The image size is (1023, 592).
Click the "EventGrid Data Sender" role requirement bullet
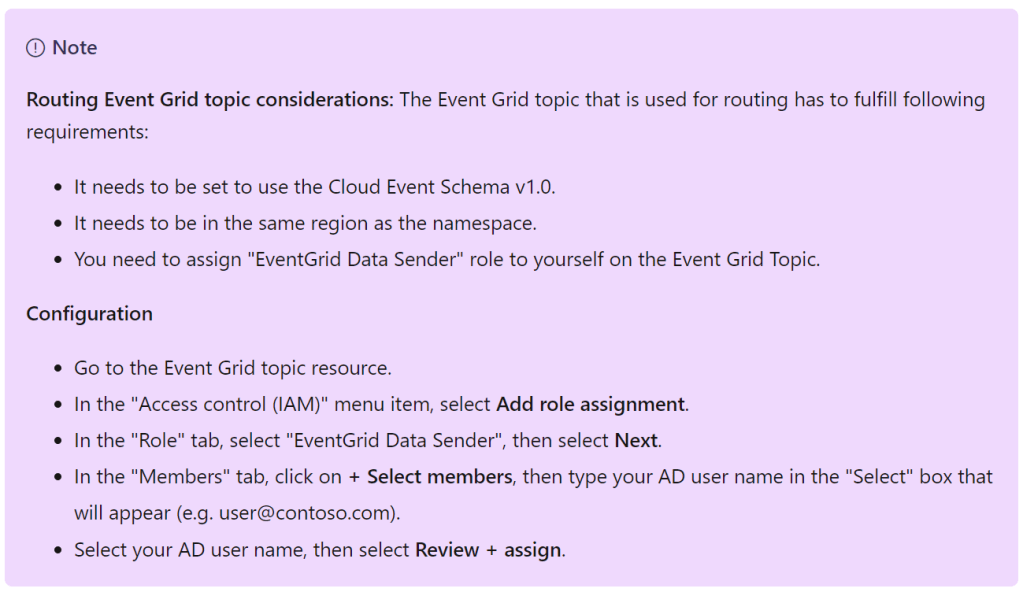446,259
